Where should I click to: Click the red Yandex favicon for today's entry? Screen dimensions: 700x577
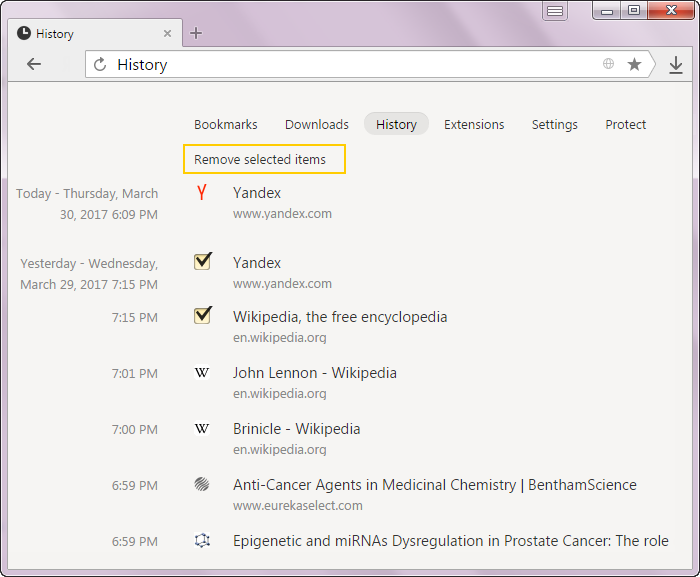pyautogui.click(x=202, y=192)
